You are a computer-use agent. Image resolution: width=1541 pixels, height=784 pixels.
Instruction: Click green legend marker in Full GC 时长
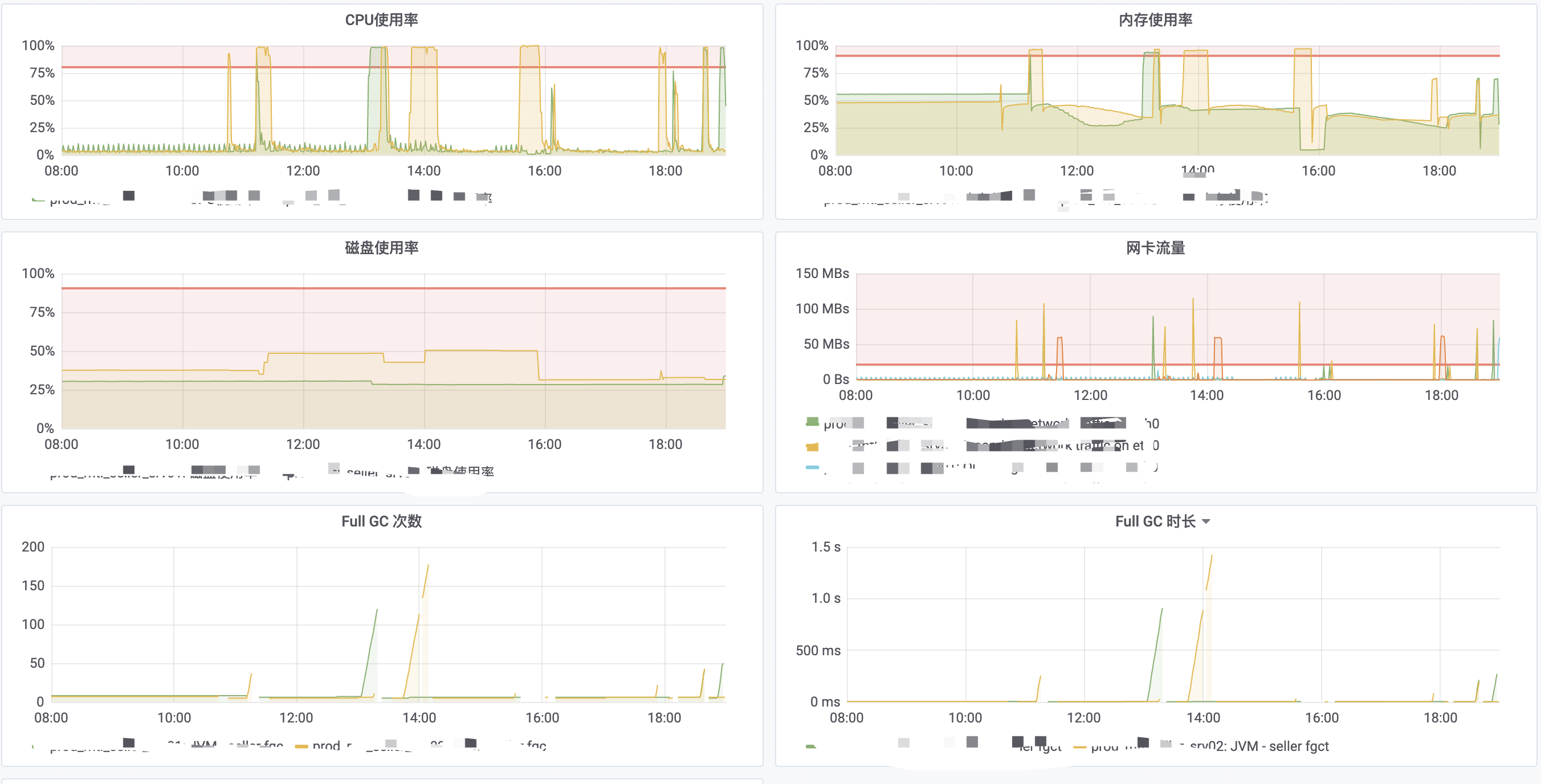coord(810,746)
